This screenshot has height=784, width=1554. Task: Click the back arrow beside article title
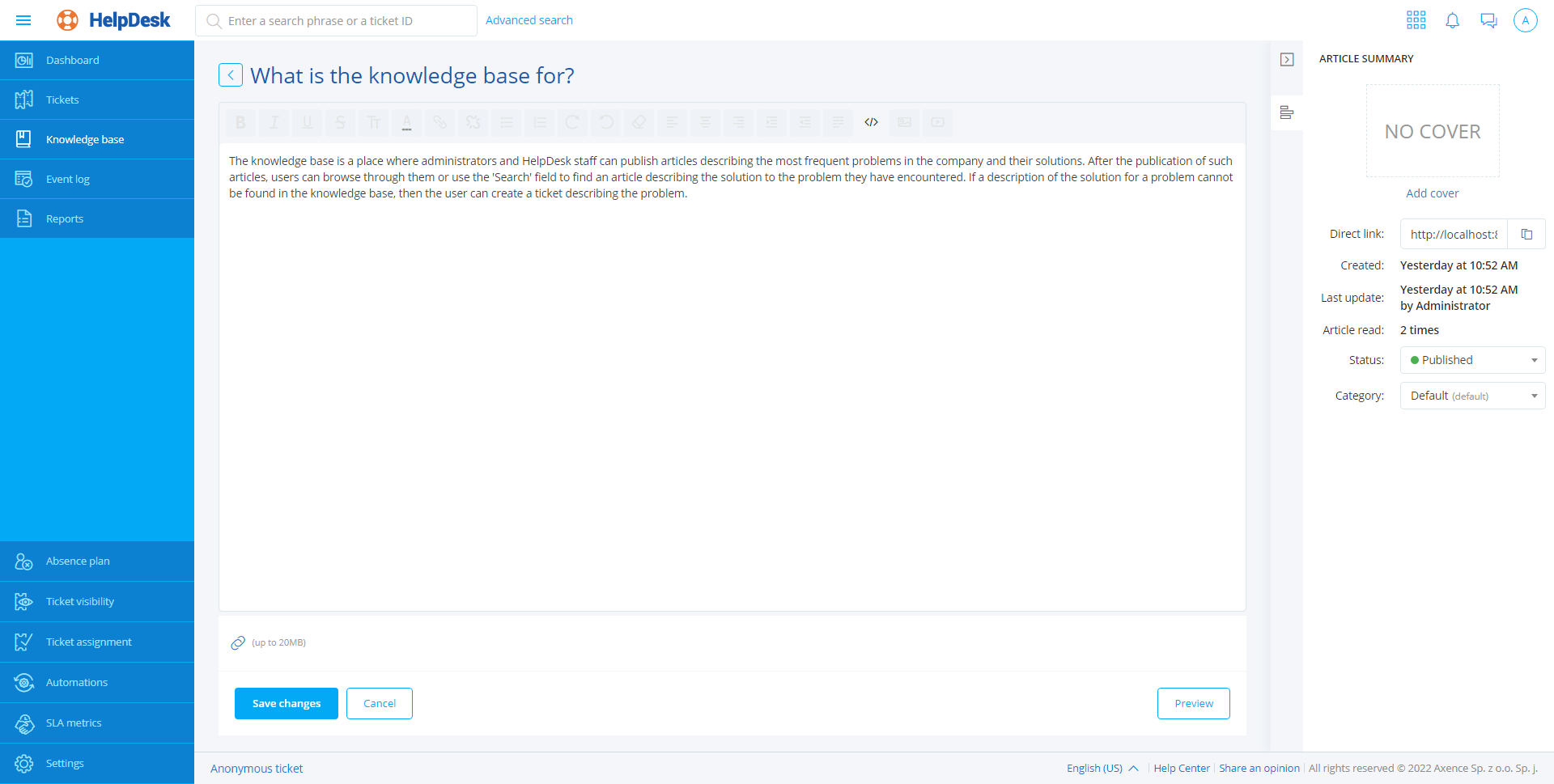(x=231, y=75)
